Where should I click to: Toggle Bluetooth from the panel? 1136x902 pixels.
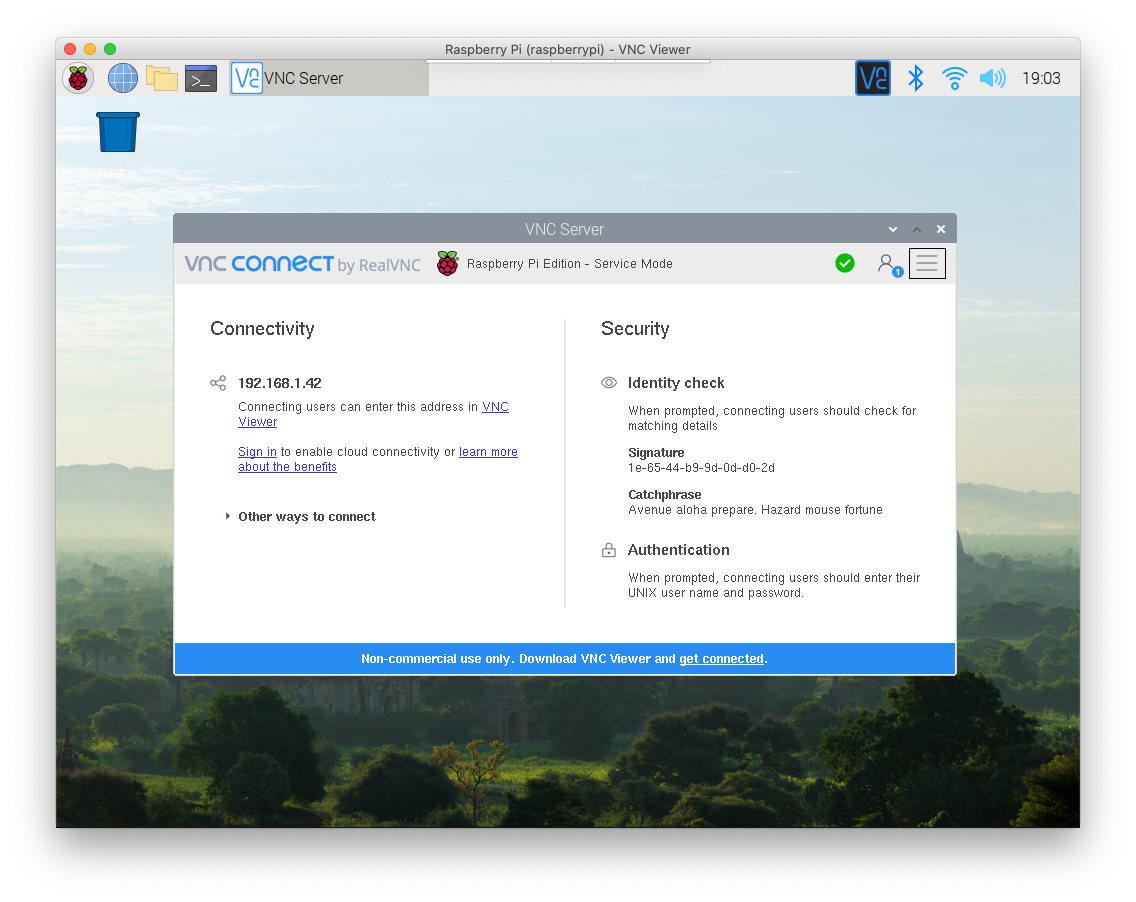pyautogui.click(x=916, y=77)
